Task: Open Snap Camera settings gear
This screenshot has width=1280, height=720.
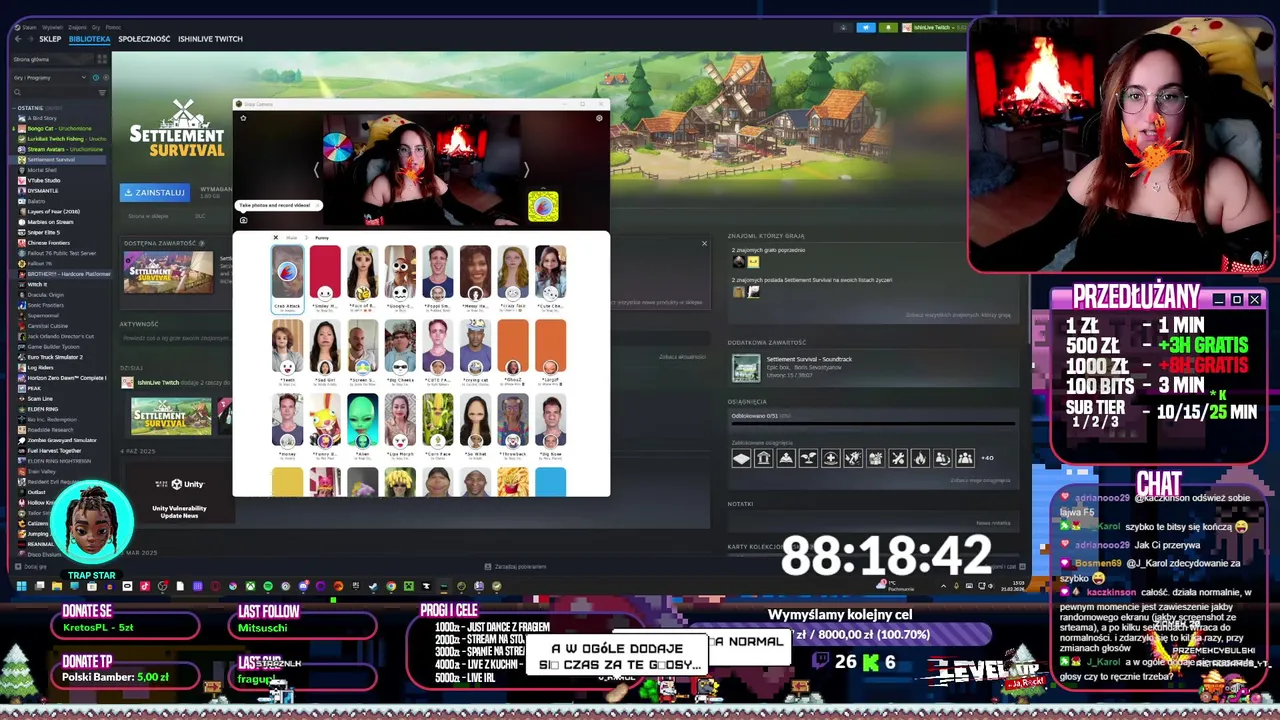Action: point(599,118)
